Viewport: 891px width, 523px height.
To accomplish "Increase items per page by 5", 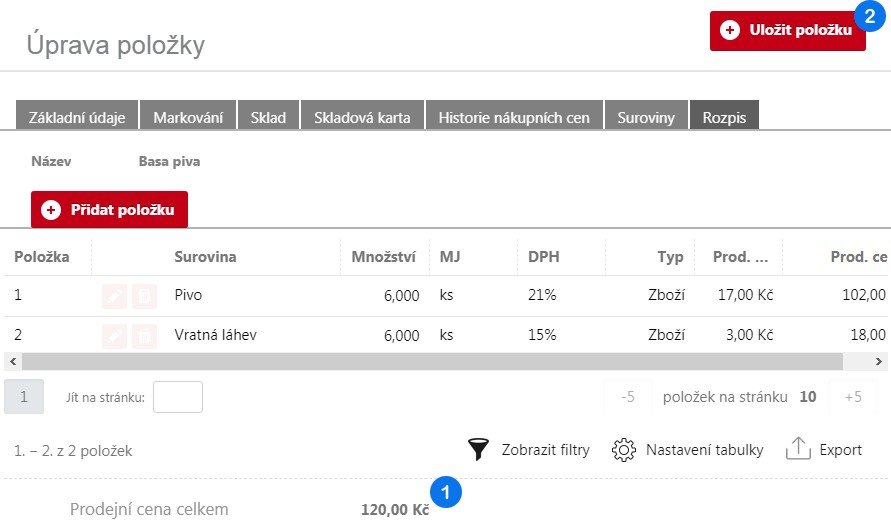I will [853, 397].
